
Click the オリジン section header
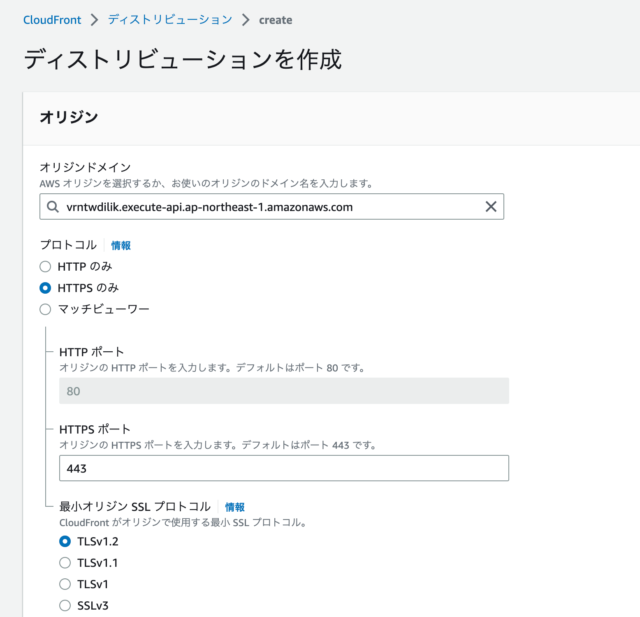pos(69,117)
